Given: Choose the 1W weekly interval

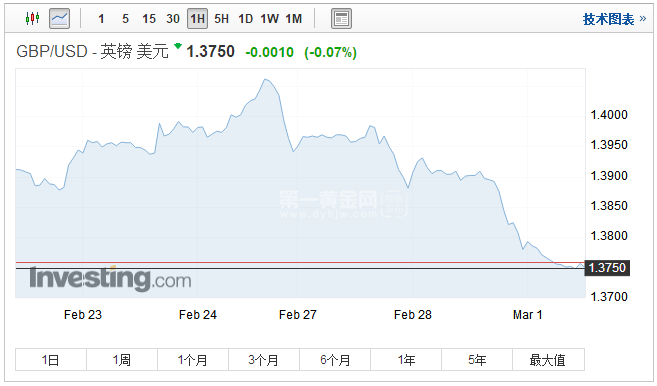Looking at the screenshot, I should 269,19.
